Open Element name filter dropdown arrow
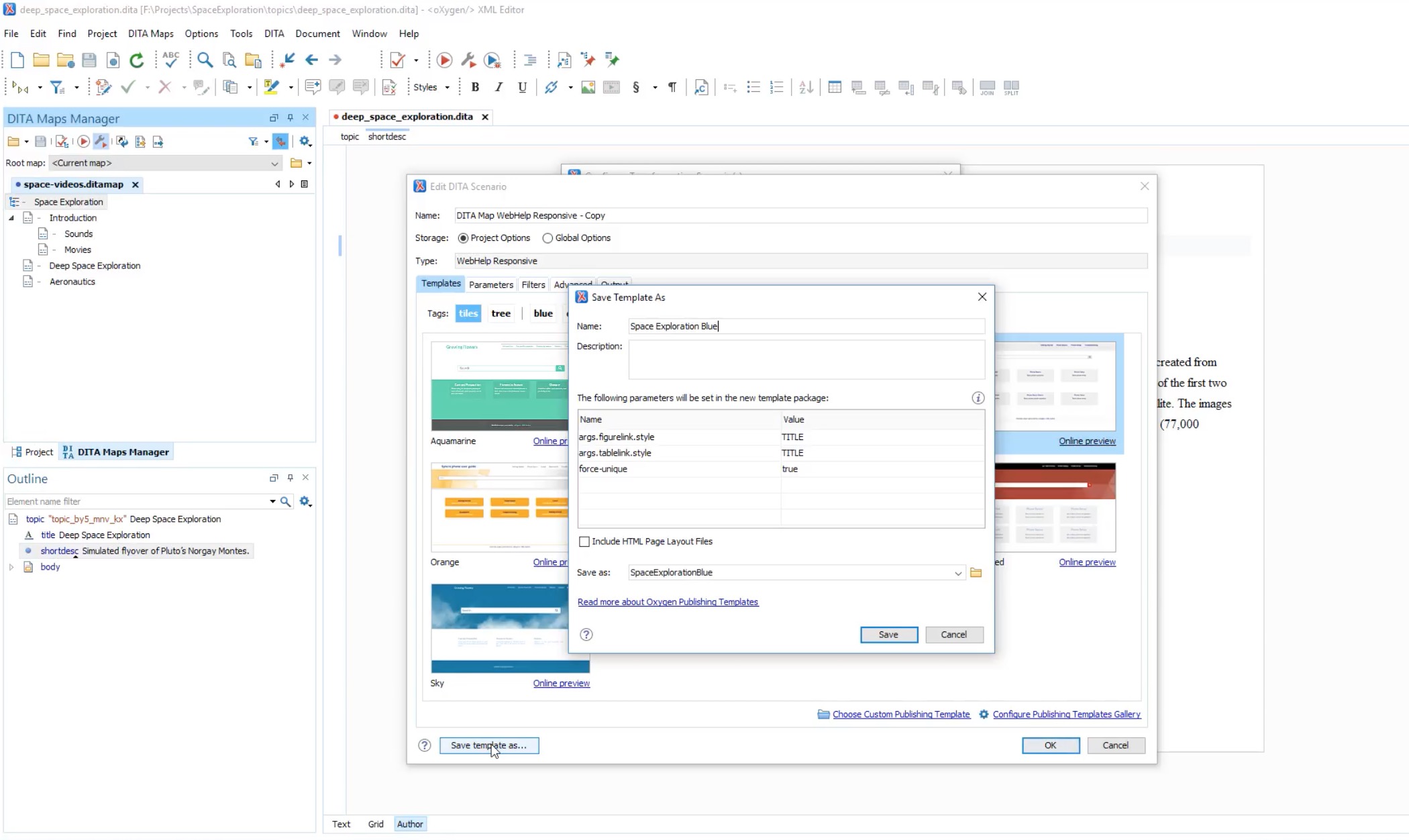The image size is (1409, 840). click(272, 502)
